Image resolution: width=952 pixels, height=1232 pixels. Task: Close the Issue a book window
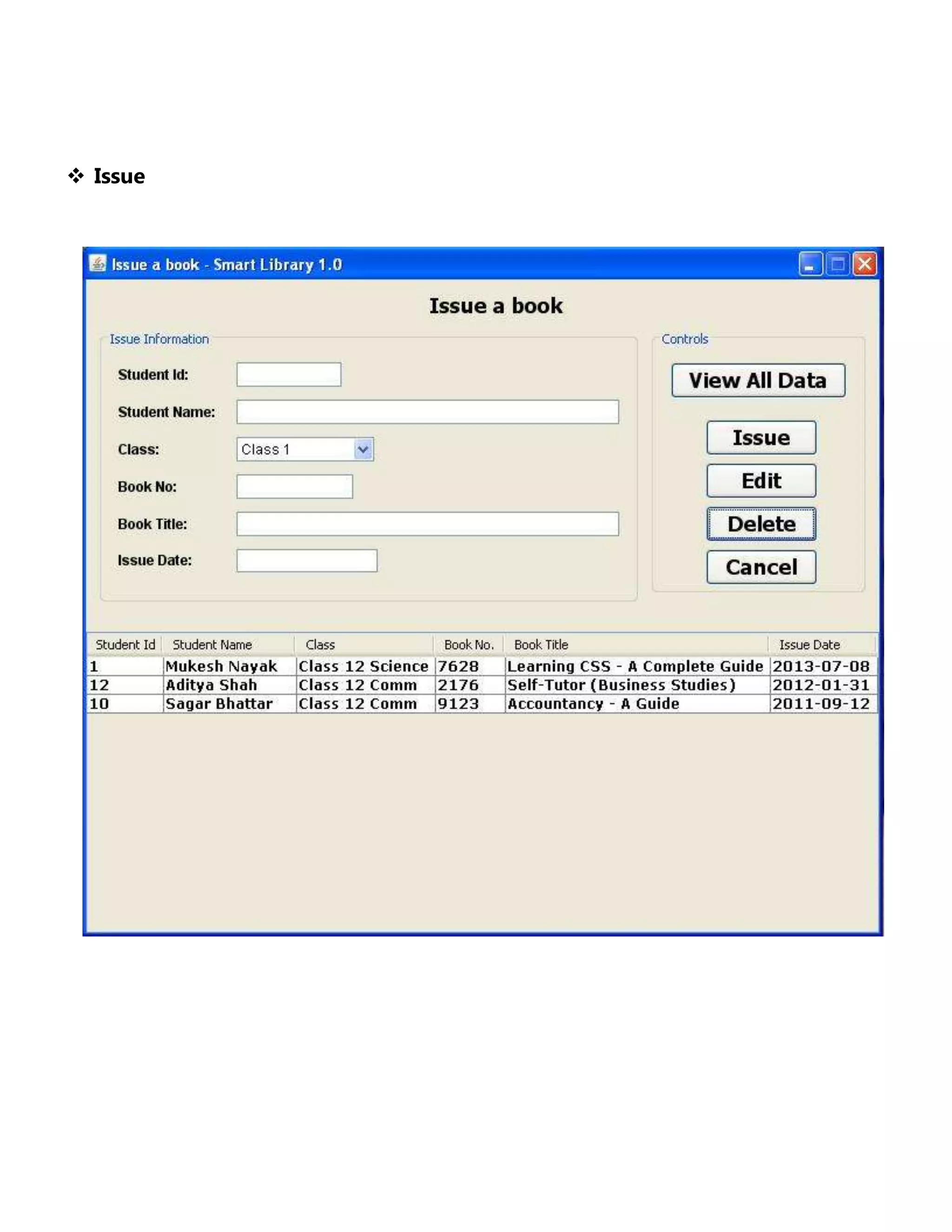pyautogui.click(x=865, y=264)
